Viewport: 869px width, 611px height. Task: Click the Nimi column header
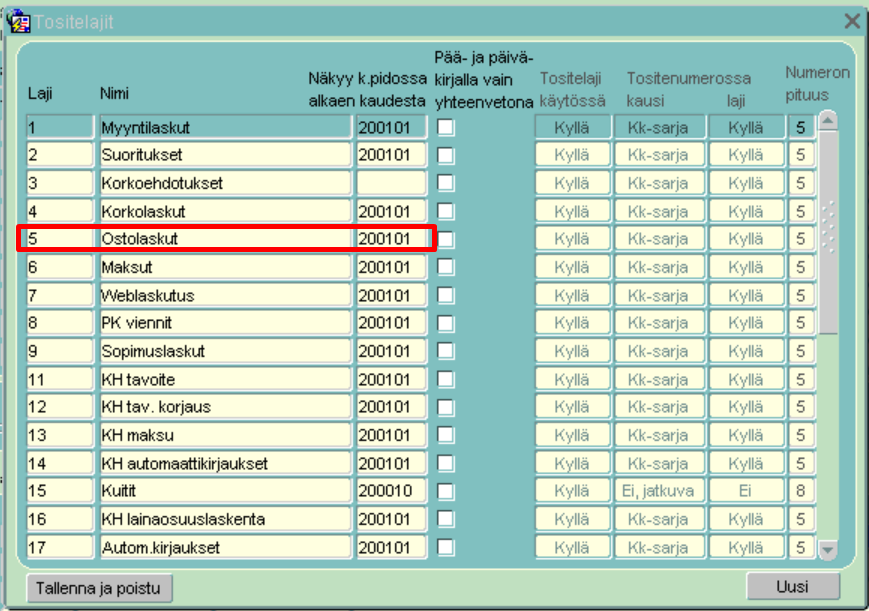pyautogui.click(x=115, y=93)
